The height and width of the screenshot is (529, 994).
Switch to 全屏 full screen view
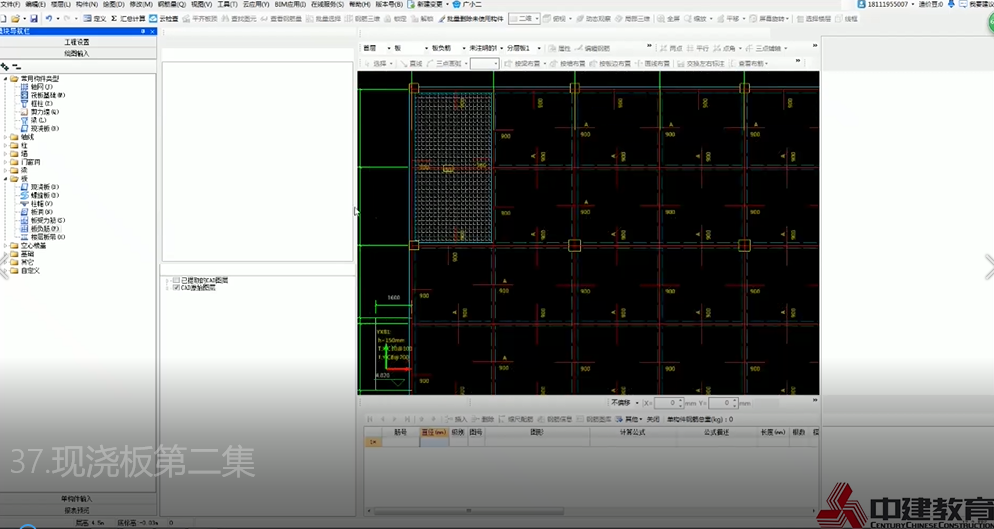[670, 19]
